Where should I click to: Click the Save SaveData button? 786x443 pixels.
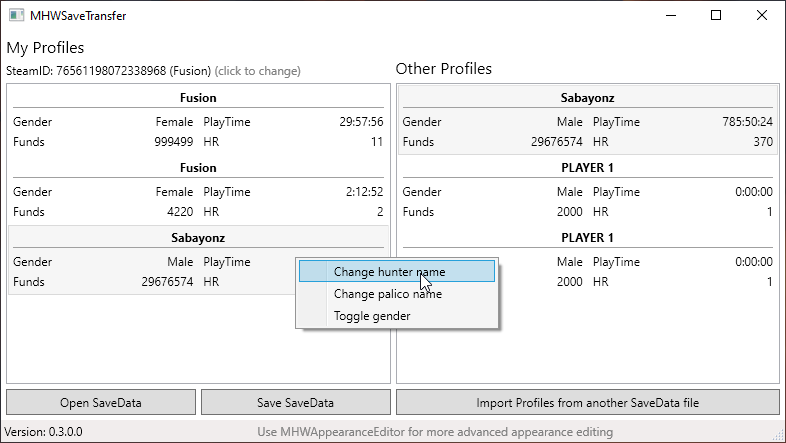click(296, 403)
